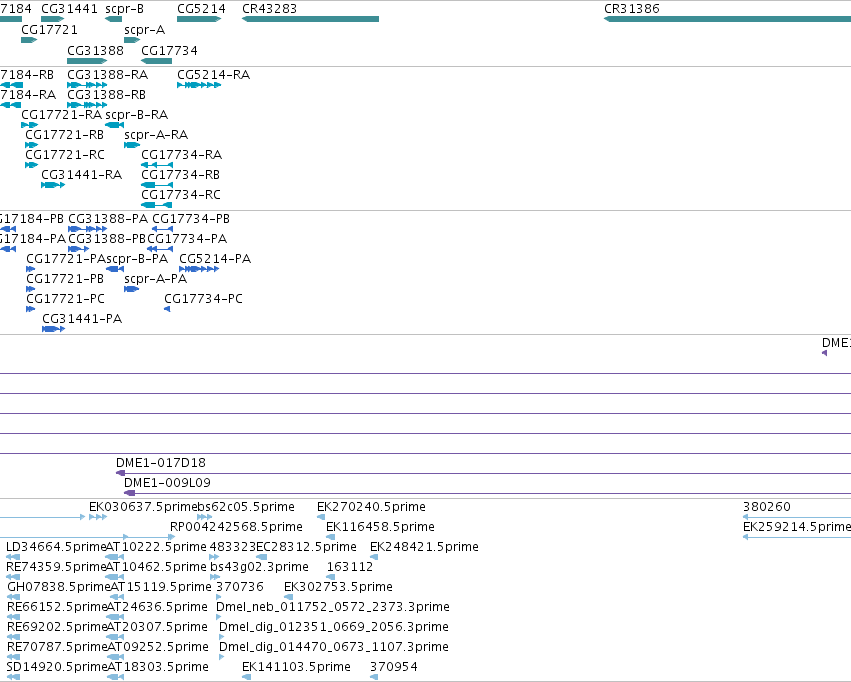Screen dimensions: 851x682
Task: Click the CG31388 gene bar
Action: (x=87, y=61)
